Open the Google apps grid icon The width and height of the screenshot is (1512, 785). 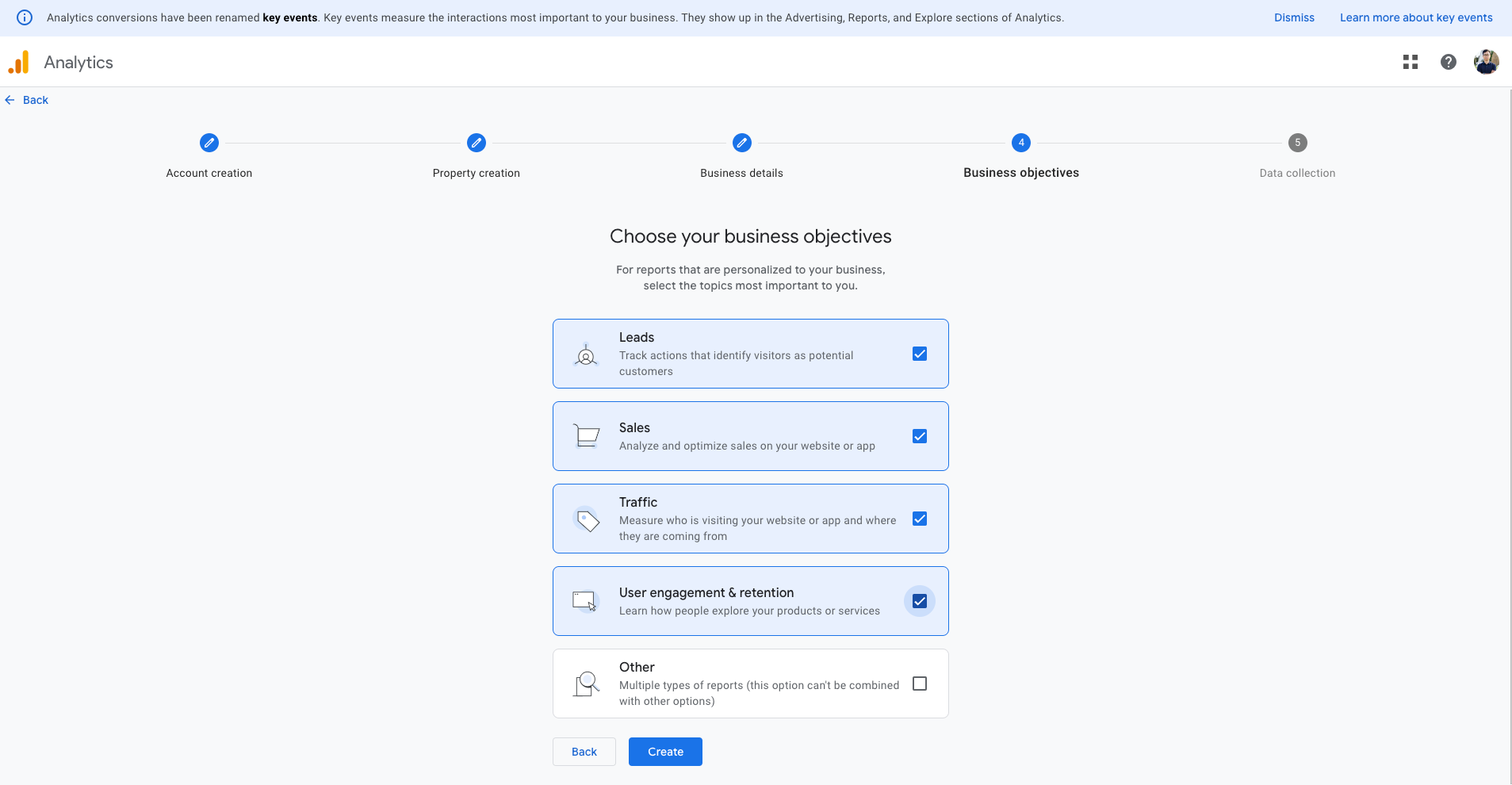coord(1410,62)
